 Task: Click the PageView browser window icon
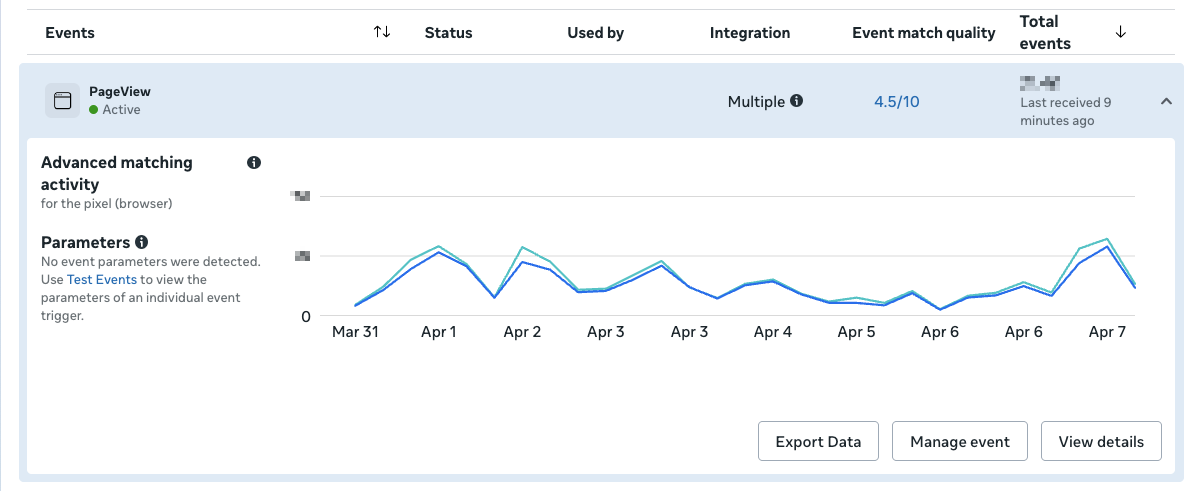point(62,100)
